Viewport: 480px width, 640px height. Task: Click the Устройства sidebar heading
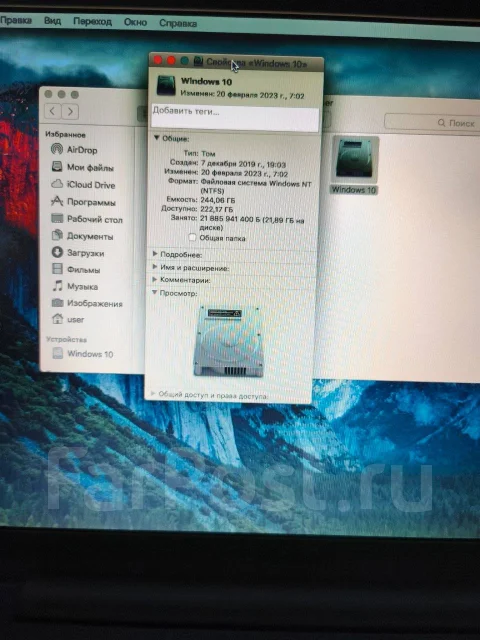pyautogui.click(x=66, y=339)
